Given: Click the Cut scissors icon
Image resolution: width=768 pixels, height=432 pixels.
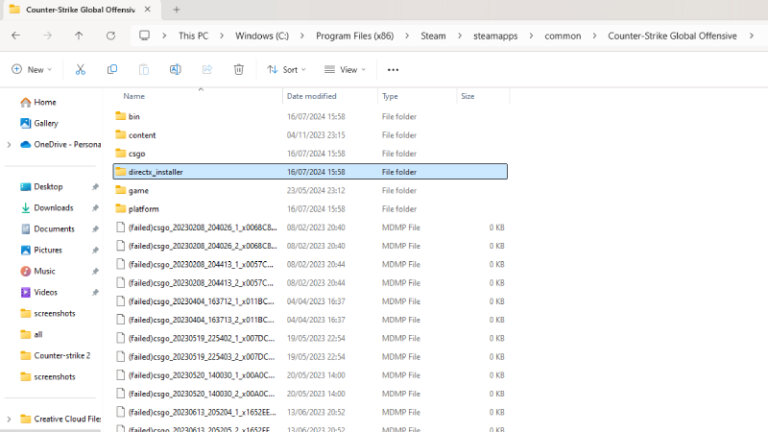Looking at the screenshot, I should click(80, 70).
